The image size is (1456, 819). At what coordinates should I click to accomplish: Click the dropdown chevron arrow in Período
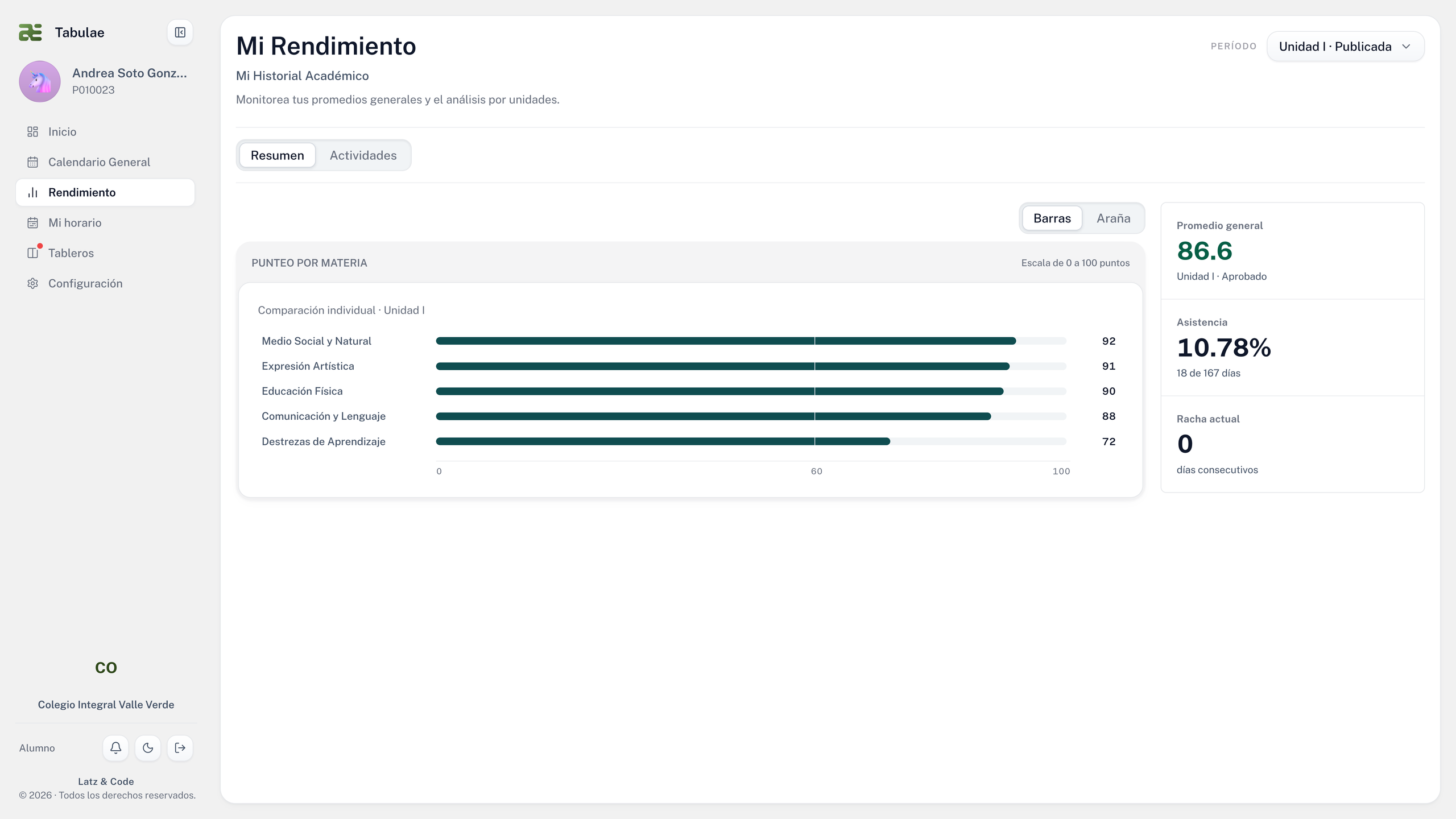click(x=1407, y=47)
